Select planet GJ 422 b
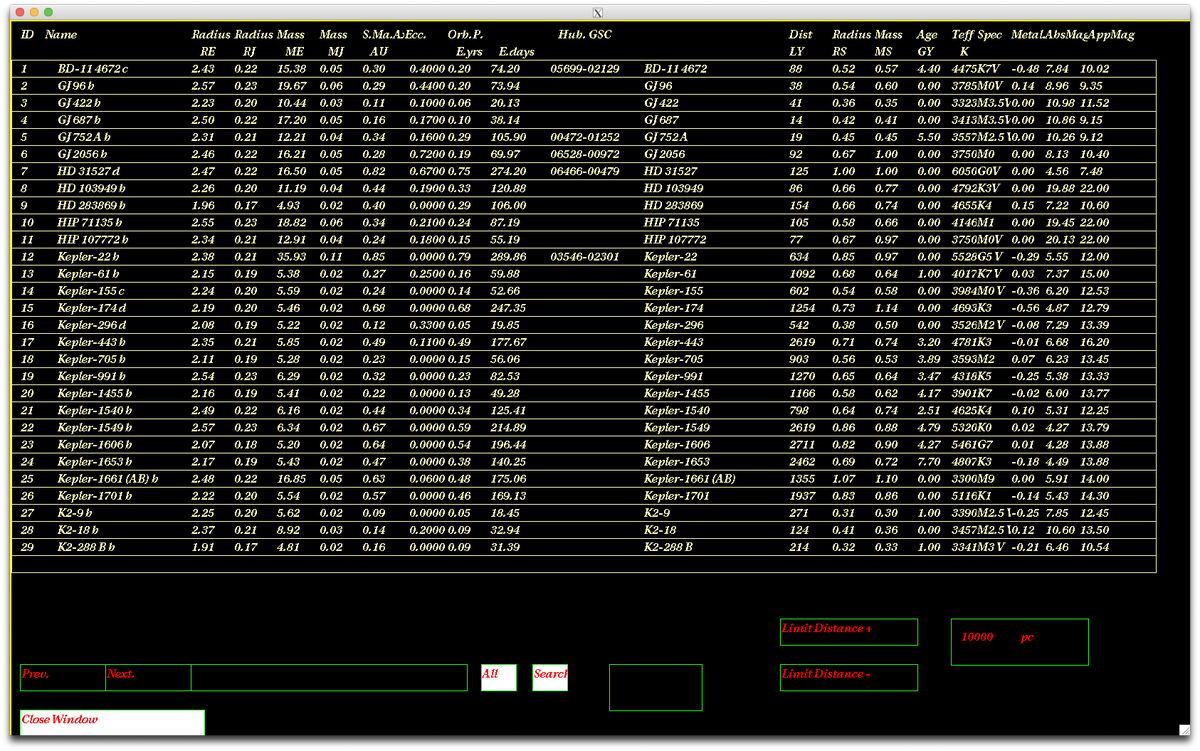This screenshot has height=751, width=1200. tap(584, 103)
